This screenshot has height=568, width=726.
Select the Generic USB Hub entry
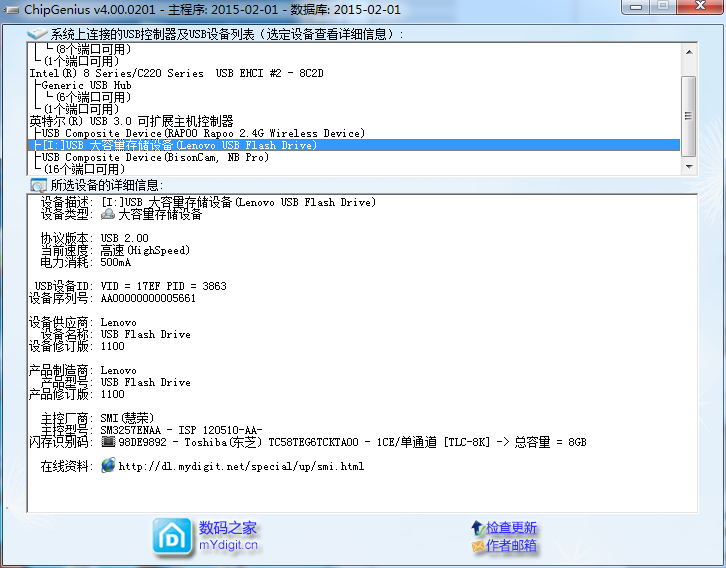(x=86, y=85)
